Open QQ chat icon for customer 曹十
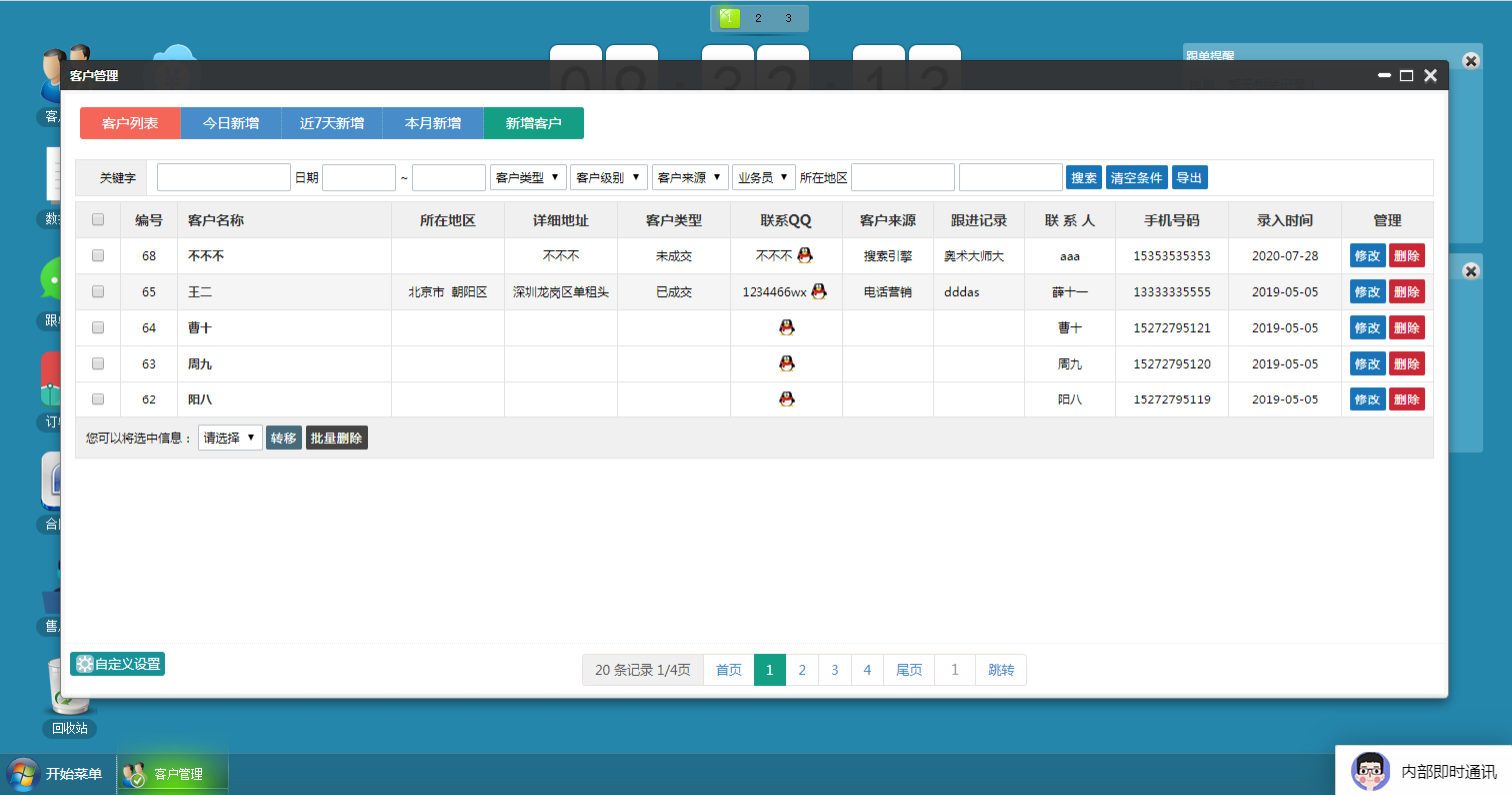The height and width of the screenshot is (795, 1512). pyautogui.click(x=787, y=327)
